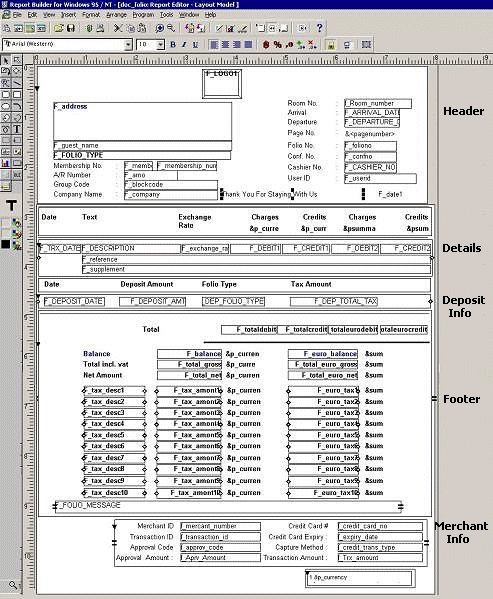
Task: Click the Paste icon
Action: pyautogui.click(x=141, y=28)
